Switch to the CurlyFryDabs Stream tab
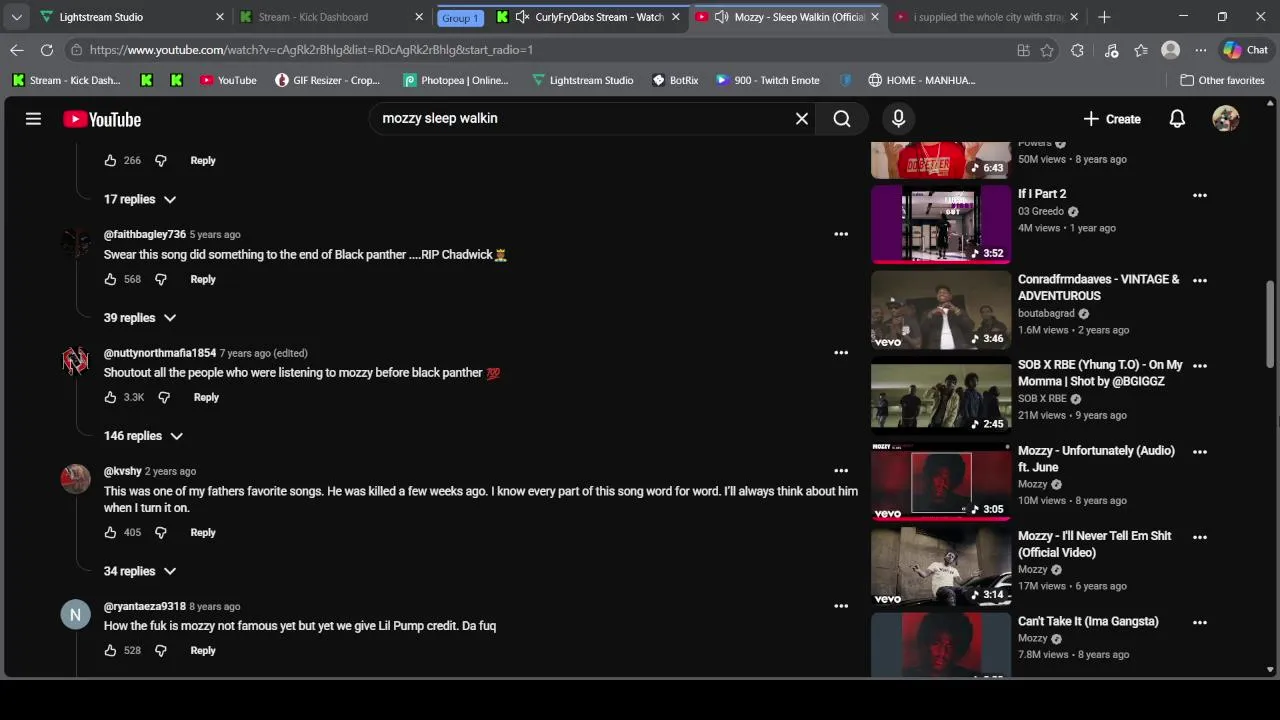This screenshot has width=1280, height=720. (x=589, y=17)
